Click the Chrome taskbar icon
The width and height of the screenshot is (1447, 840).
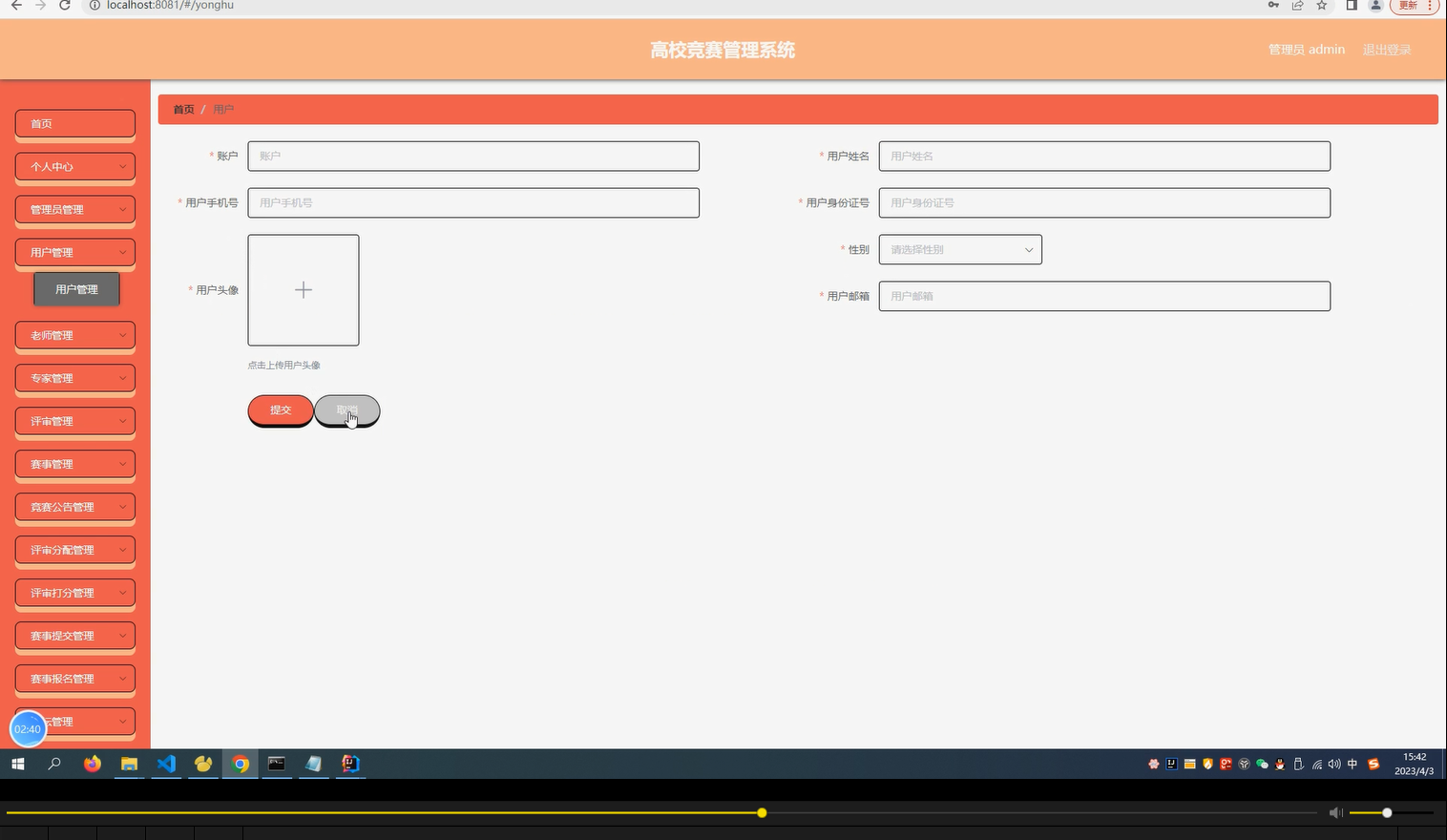click(241, 764)
